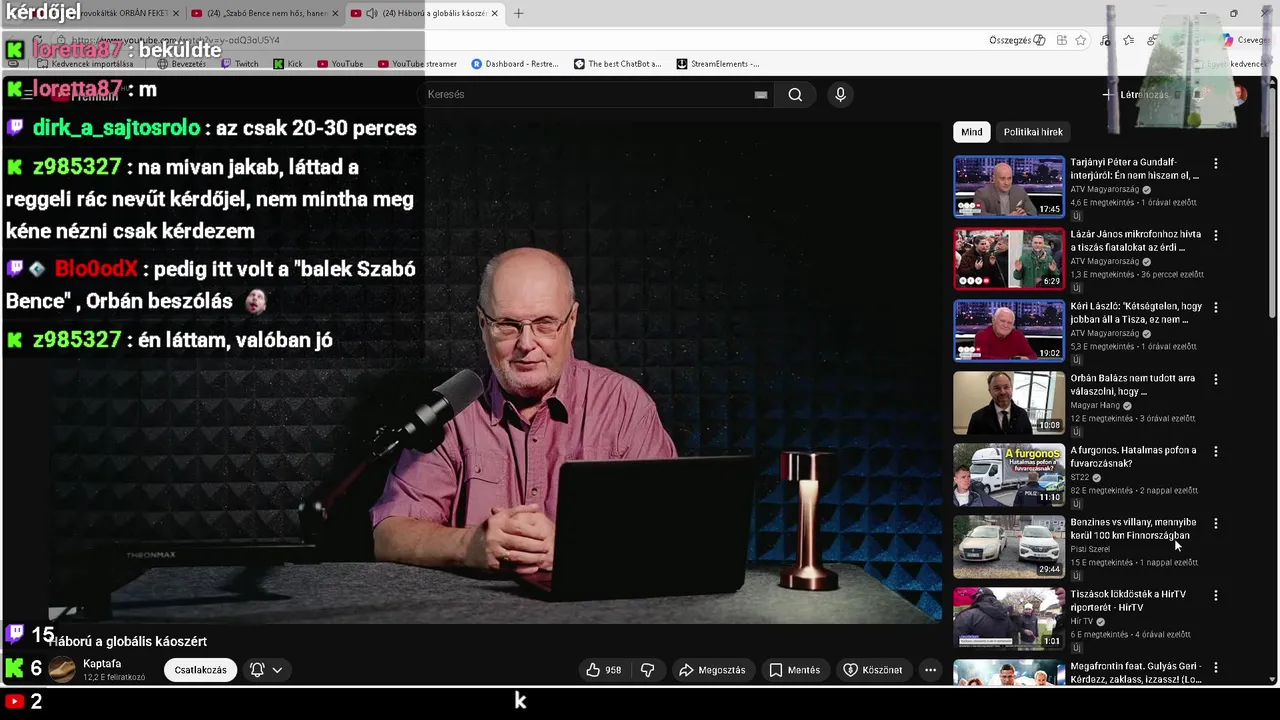
Task: Open options menu for Kéri László video
Action: tap(1216, 307)
